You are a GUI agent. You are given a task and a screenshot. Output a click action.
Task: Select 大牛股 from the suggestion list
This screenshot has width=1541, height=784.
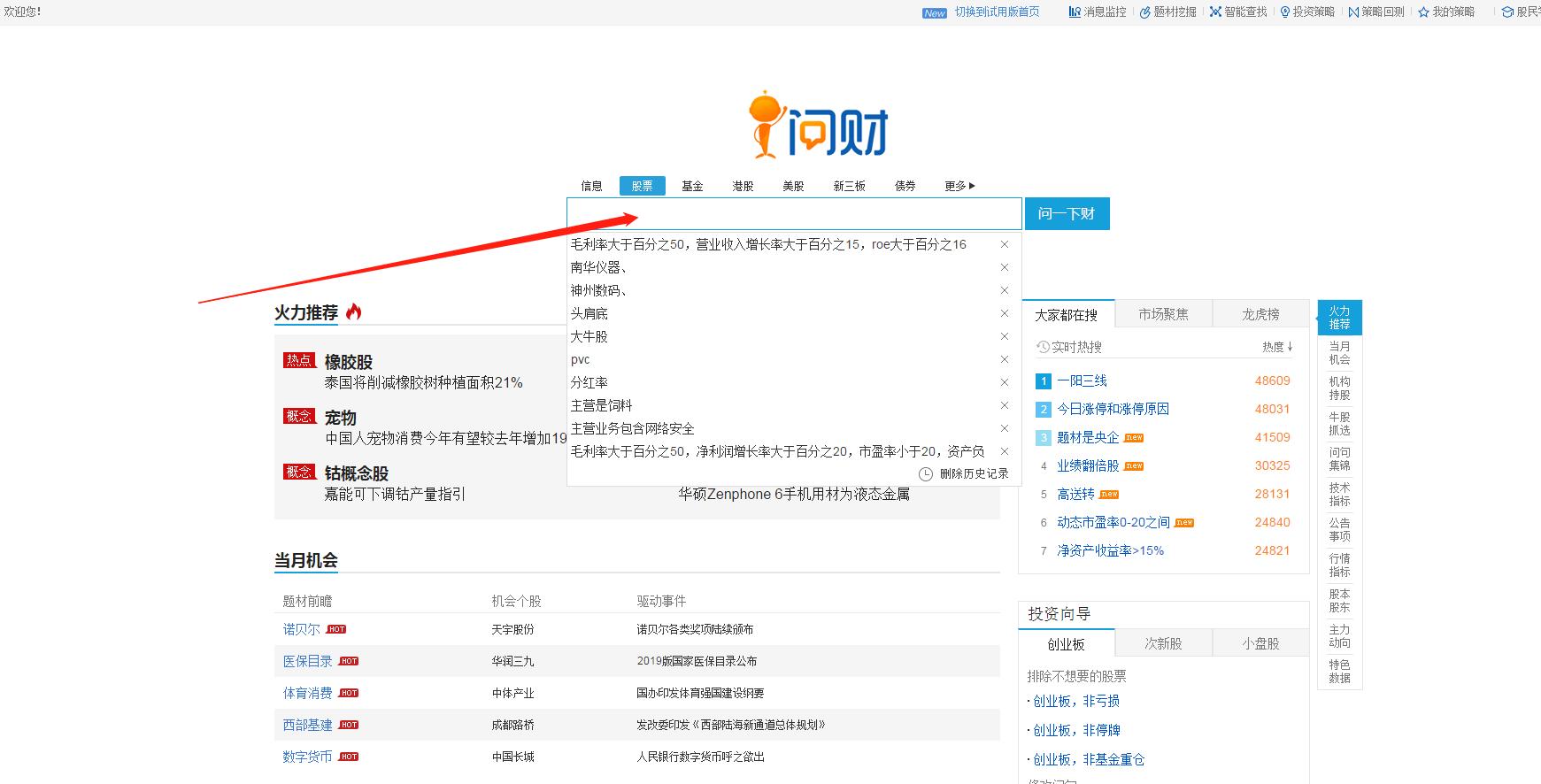[x=589, y=336]
